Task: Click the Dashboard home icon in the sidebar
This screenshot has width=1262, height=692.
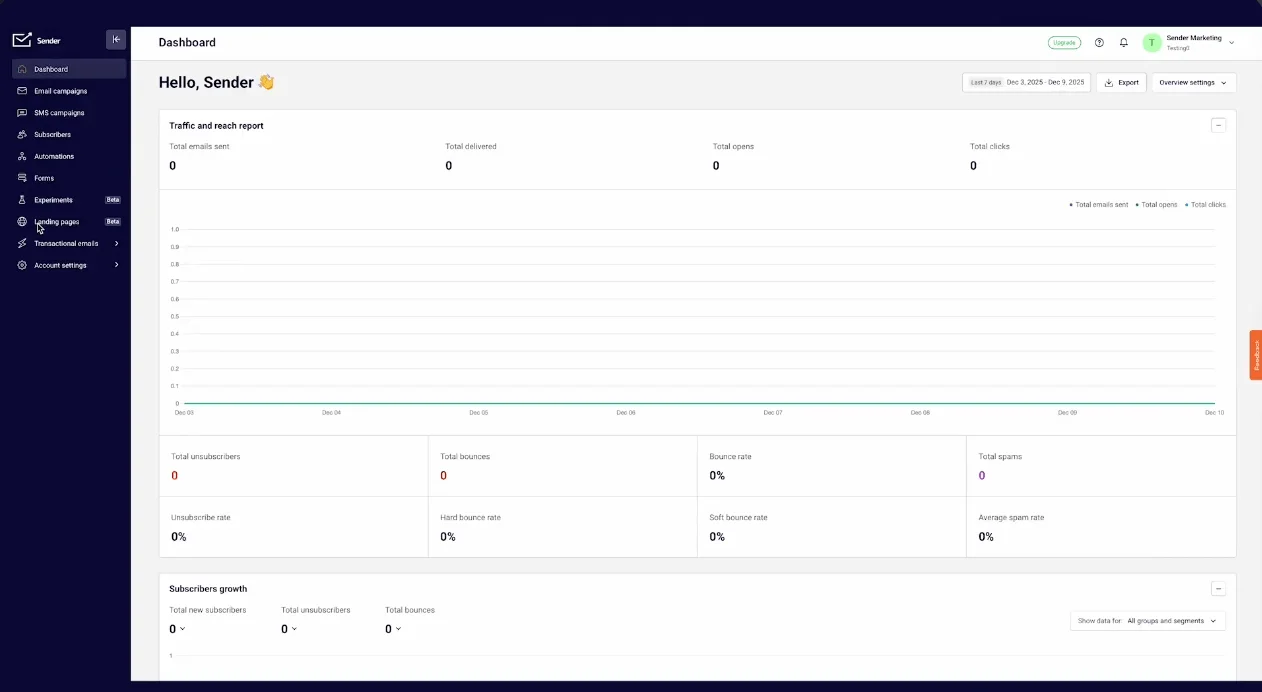Action: click(x=22, y=69)
